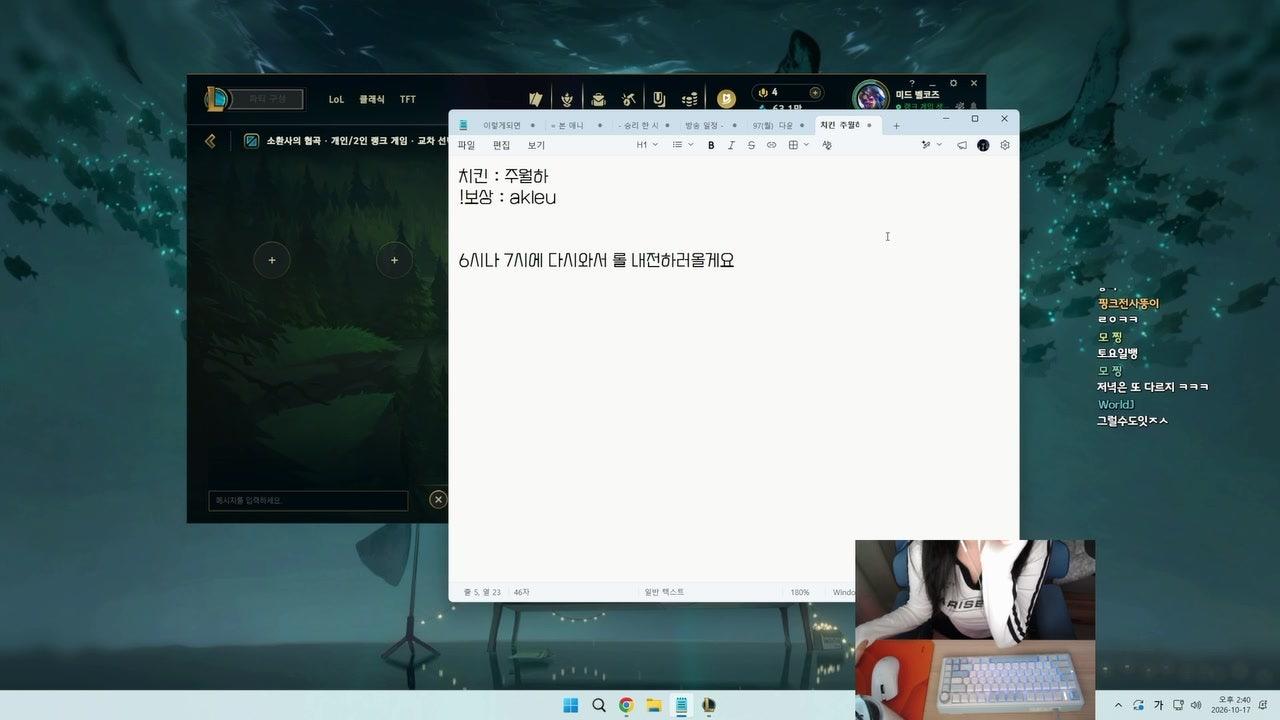The image size is (1280, 720).
Task: Toggle strikethrough formatting in Notepad
Action: coord(751,145)
